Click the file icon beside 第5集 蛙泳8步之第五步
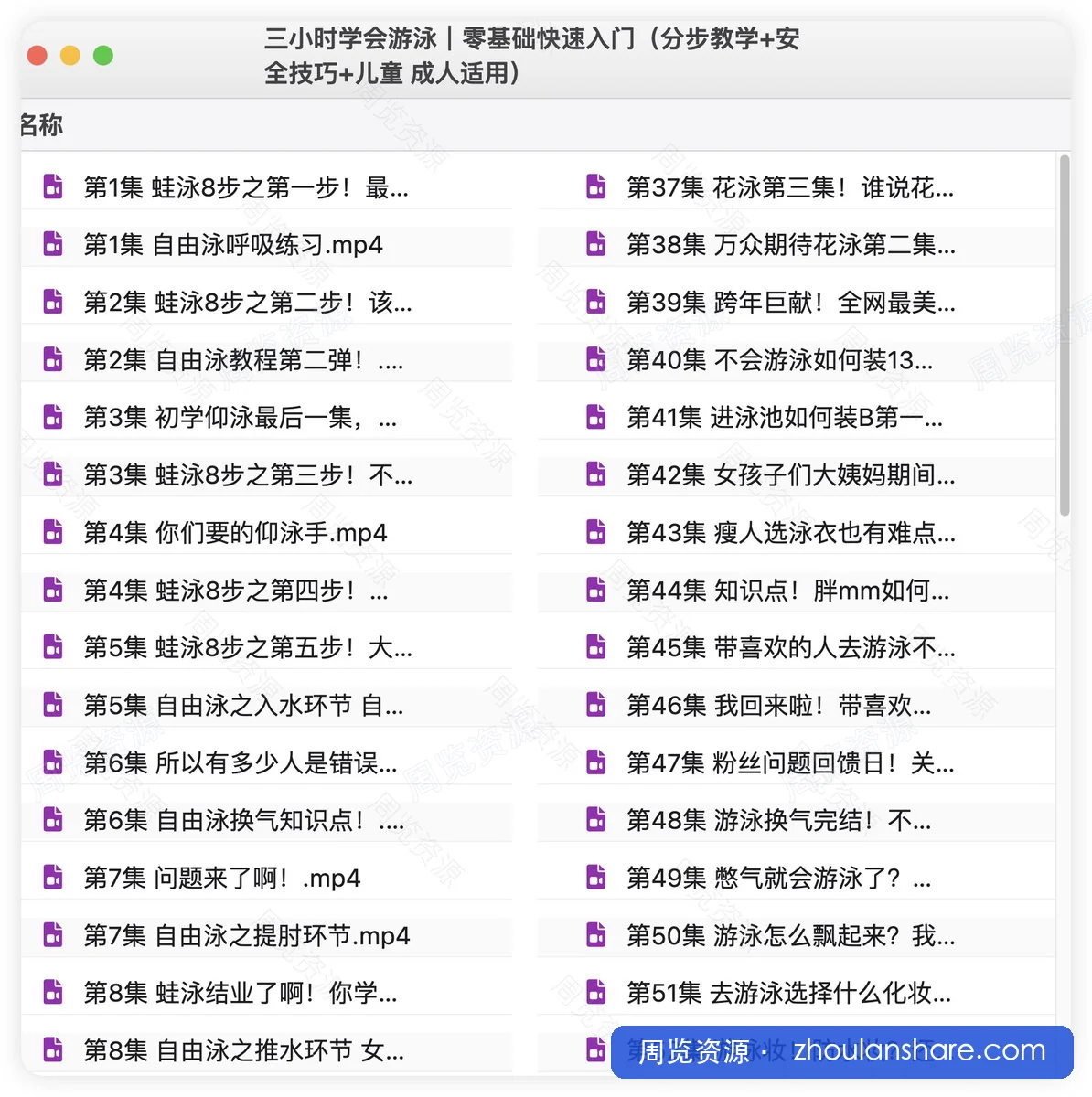 [x=53, y=647]
